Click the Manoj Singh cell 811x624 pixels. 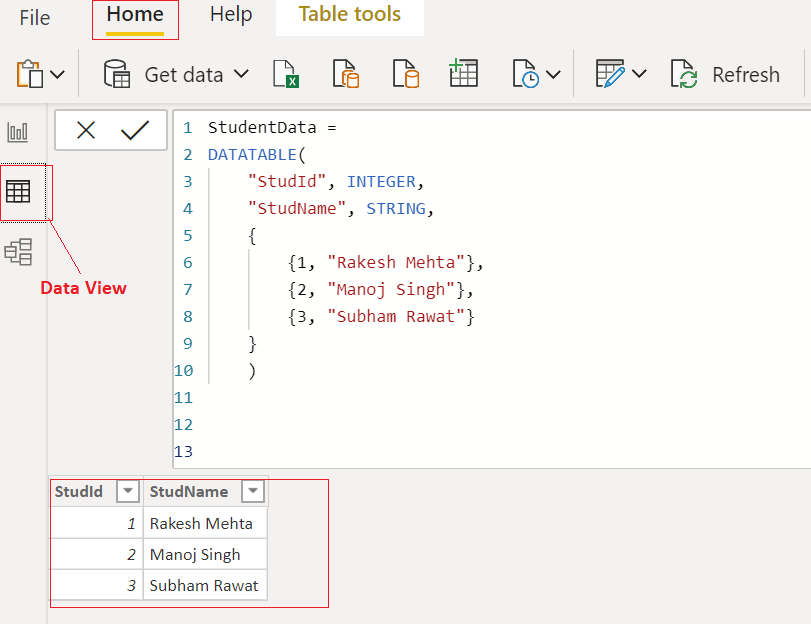click(205, 554)
